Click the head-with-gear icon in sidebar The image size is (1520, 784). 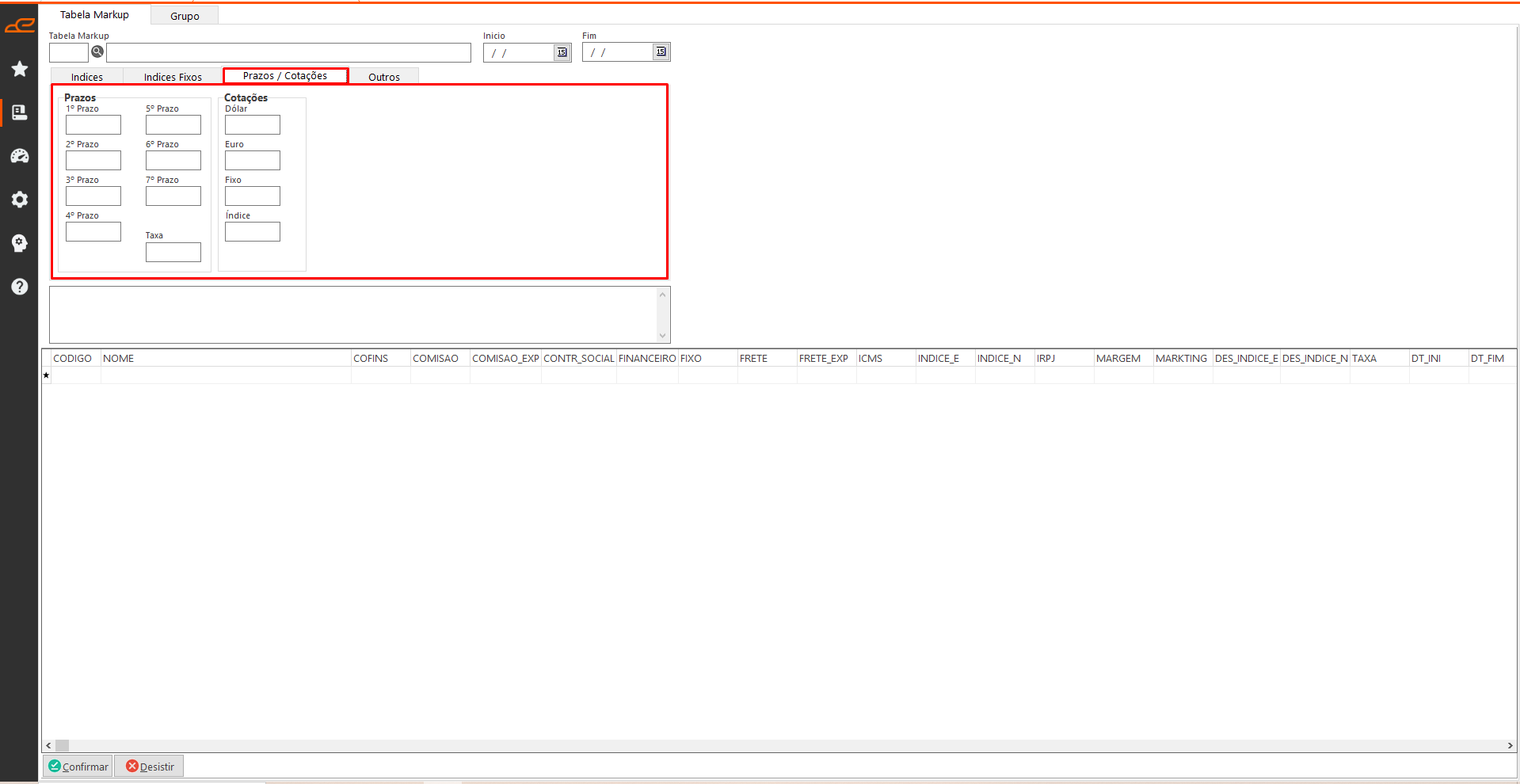(x=20, y=243)
